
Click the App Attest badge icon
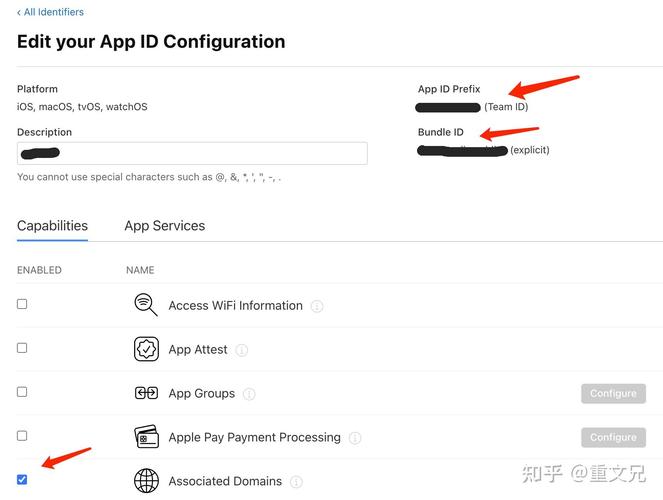click(146, 349)
